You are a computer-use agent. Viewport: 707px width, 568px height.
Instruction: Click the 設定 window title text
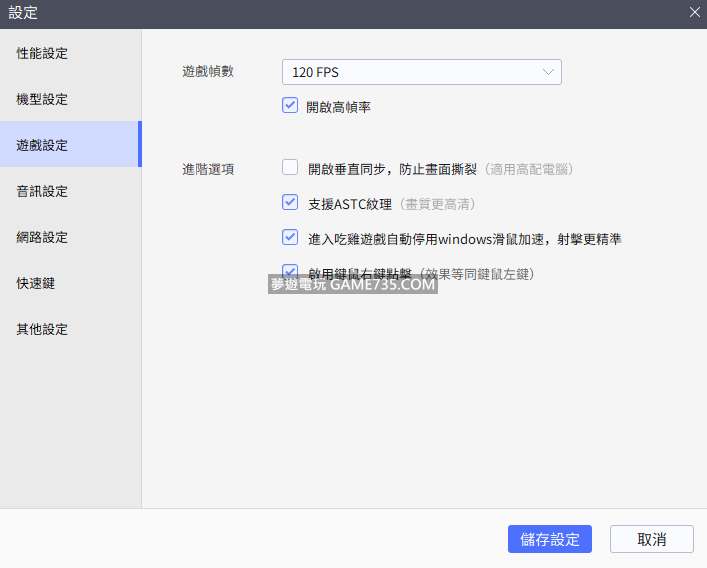pos(24,13)
